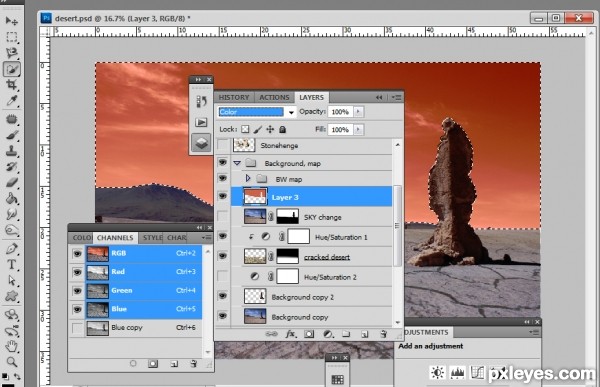
Task: Create a new layer in Layers panel
Action: pos(365,334)
